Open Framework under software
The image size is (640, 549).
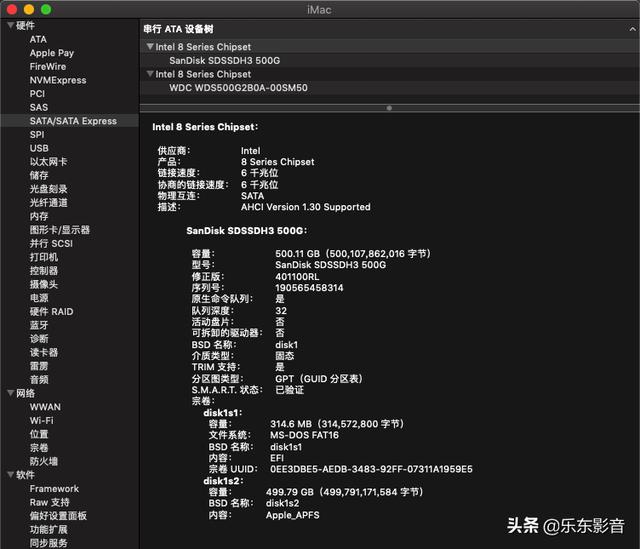pyautogui.click(x=54, y=489)
